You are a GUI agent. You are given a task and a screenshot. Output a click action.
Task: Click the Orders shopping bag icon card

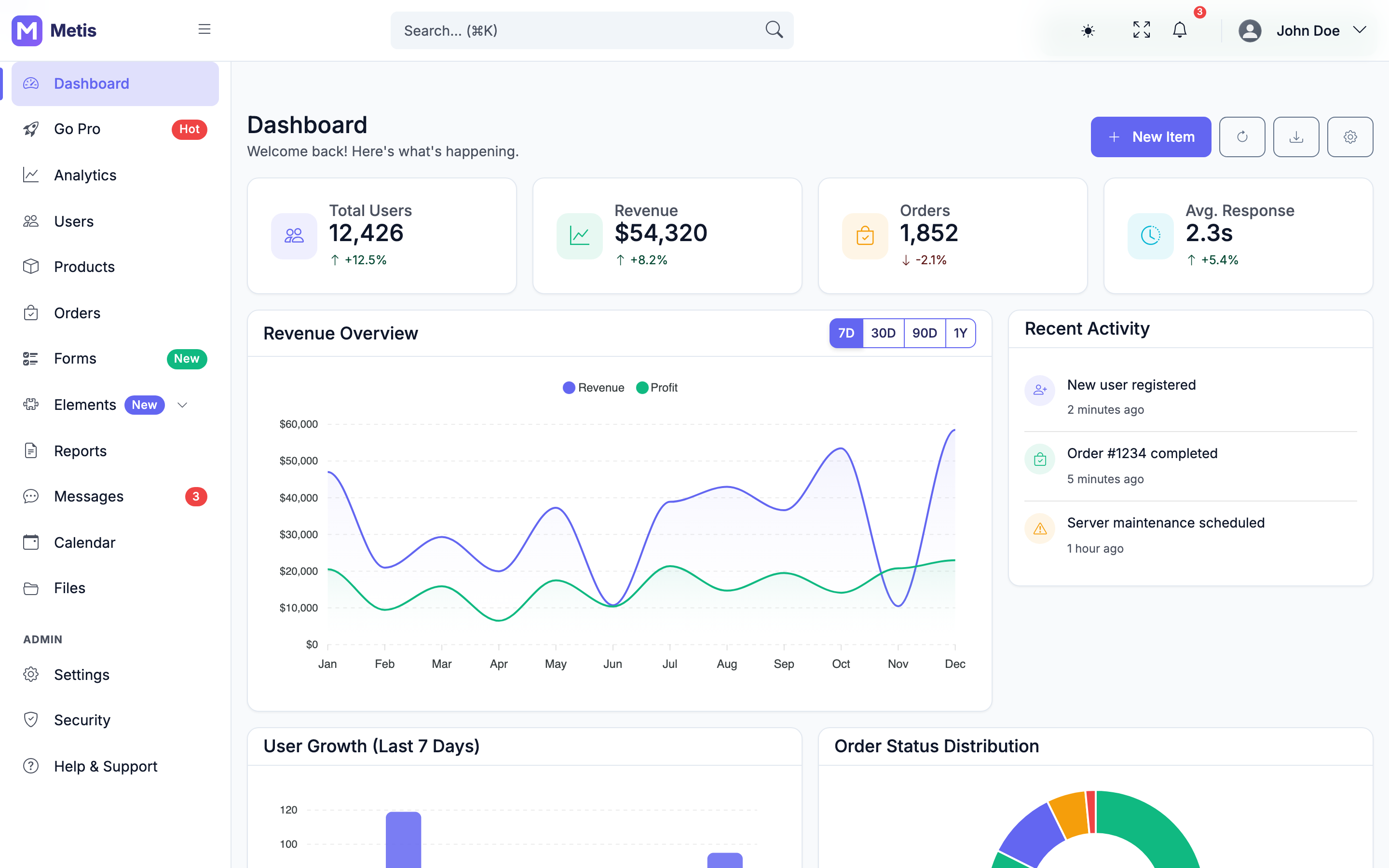pos(865,236)
